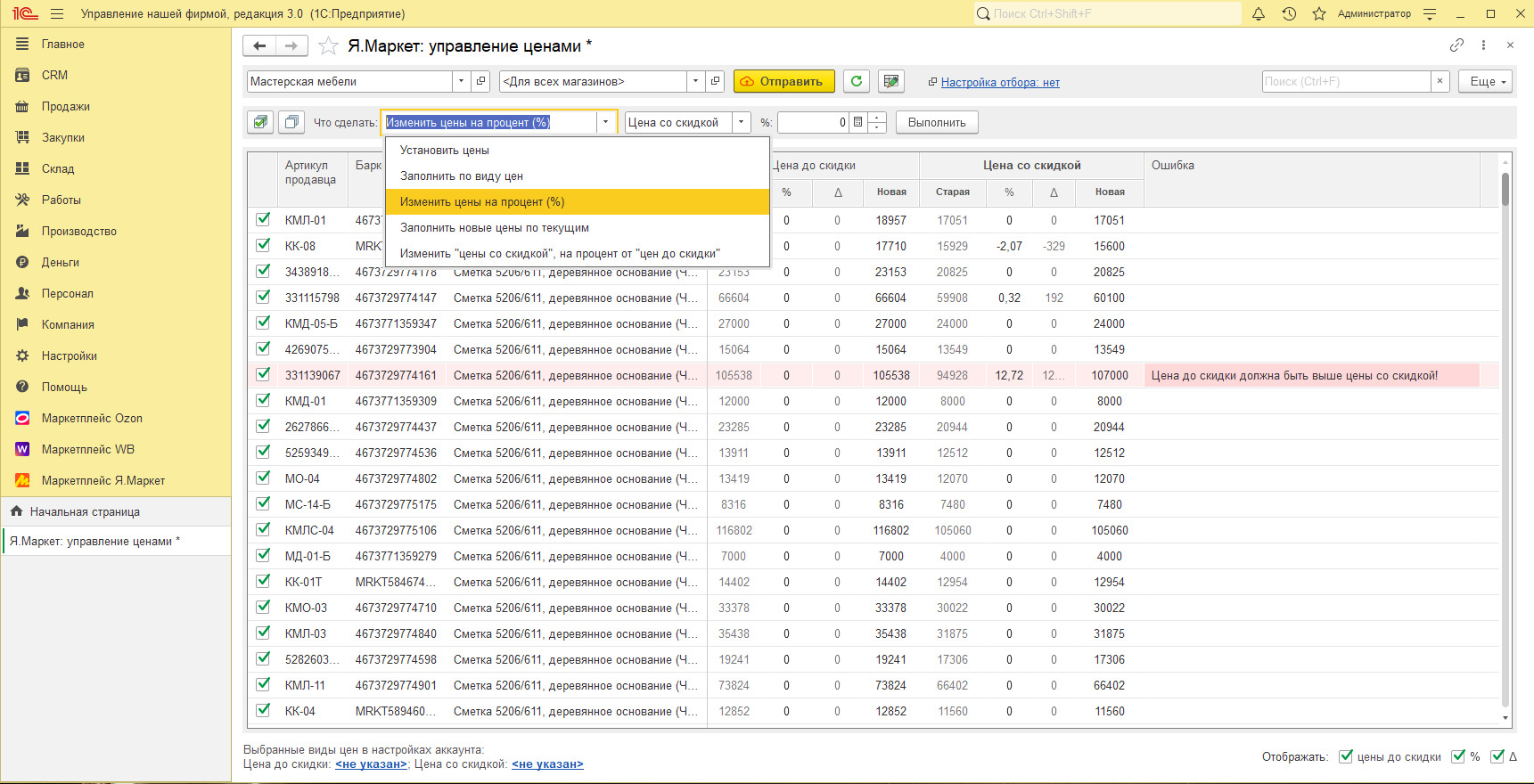Click the get-link chain icon
This screenshot has height=784, width=1534.
1456,45
